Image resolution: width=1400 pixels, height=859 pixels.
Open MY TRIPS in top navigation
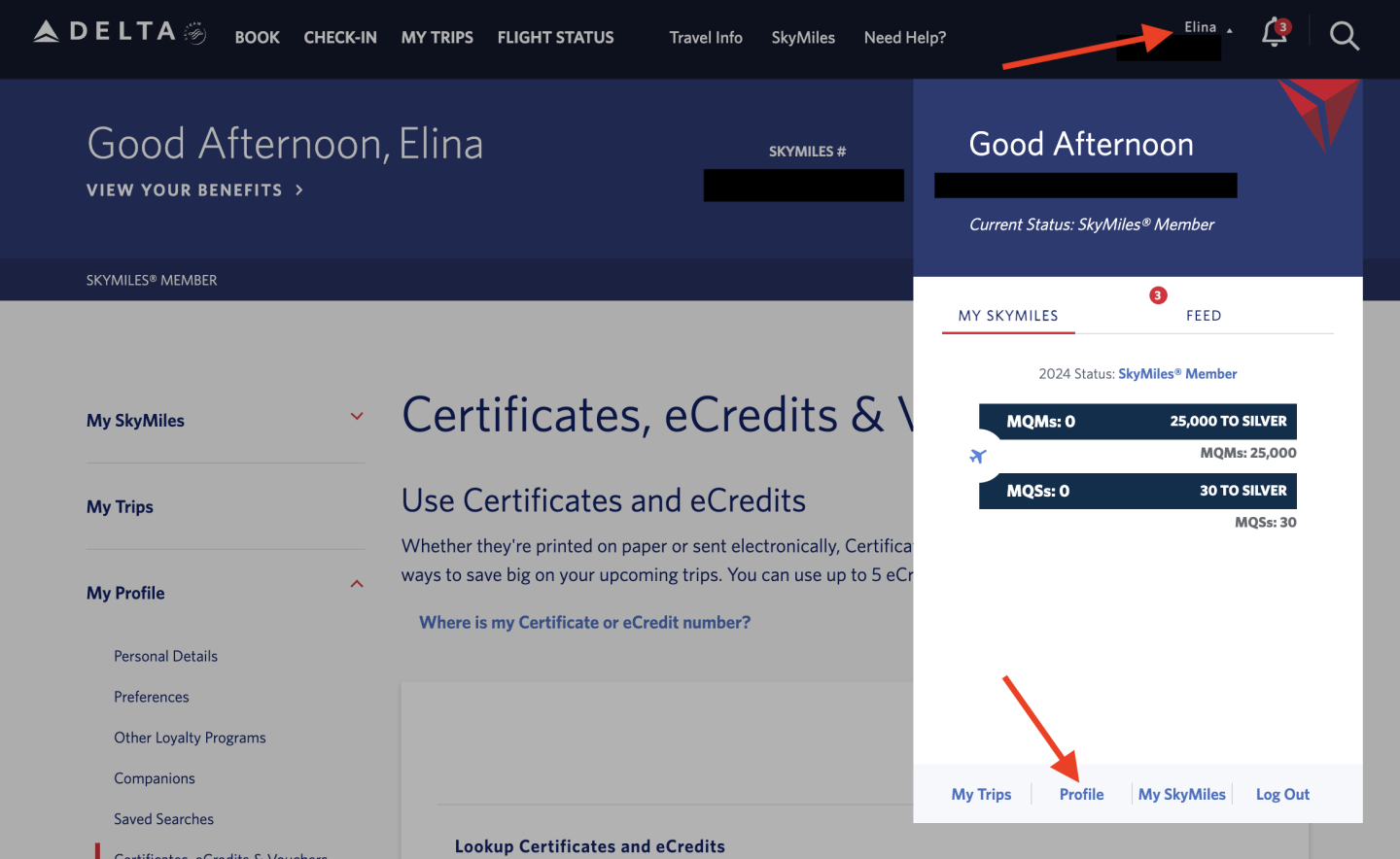[x=437, y=38]
